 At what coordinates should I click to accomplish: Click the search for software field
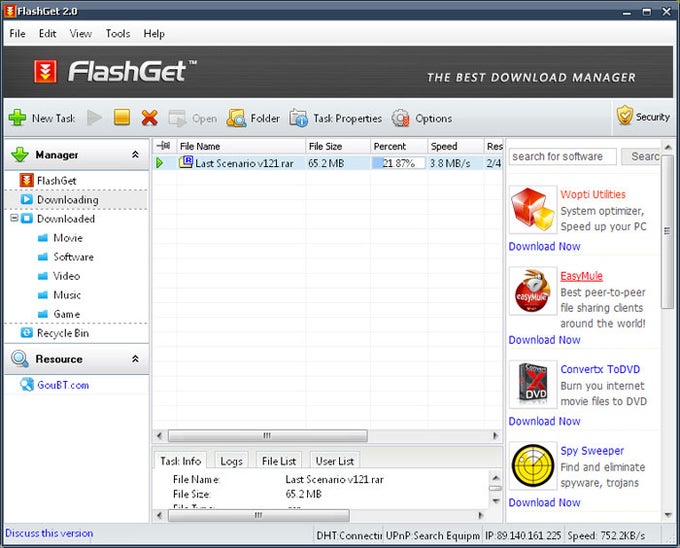click(562, 157)
